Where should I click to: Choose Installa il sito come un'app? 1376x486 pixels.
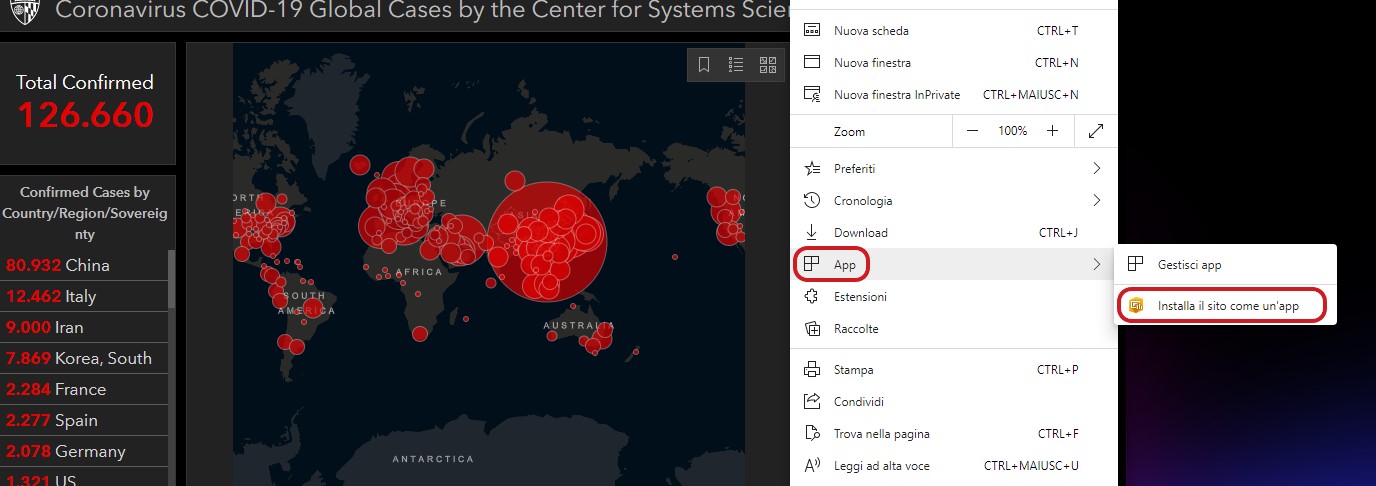pos(1225,306)
